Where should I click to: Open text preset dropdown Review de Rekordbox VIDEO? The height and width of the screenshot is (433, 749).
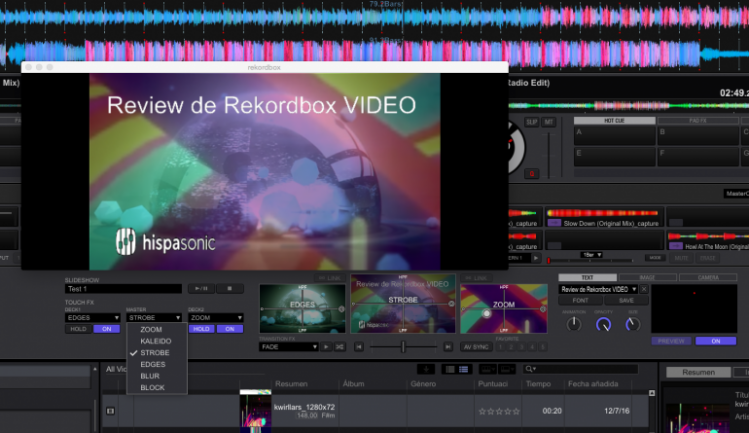[599, 289]
